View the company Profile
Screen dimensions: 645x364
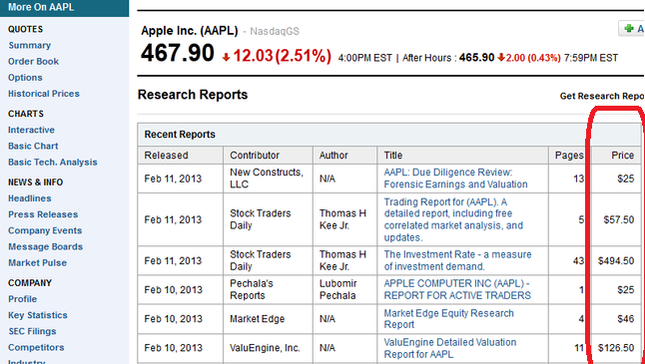pos(23,299)
